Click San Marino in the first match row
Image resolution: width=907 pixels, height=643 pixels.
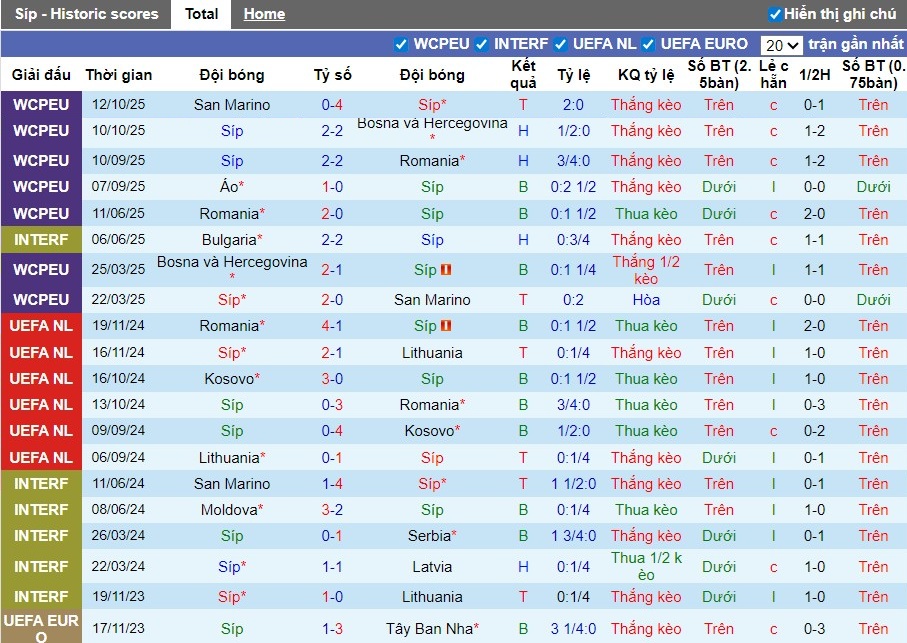click(232, 104)
